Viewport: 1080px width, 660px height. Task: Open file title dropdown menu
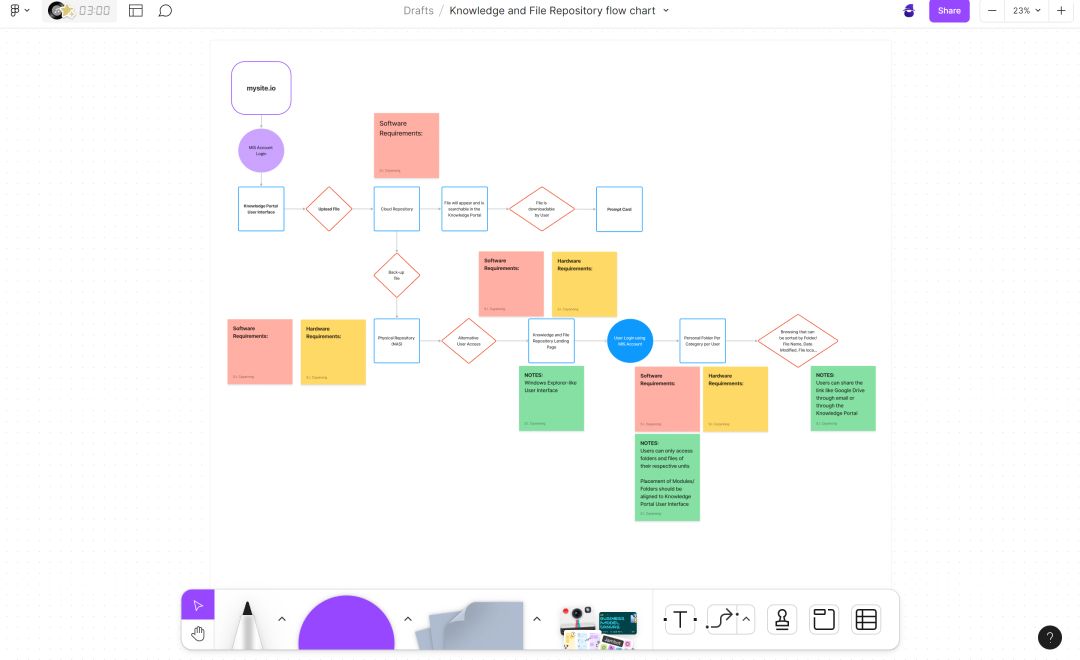666,11
